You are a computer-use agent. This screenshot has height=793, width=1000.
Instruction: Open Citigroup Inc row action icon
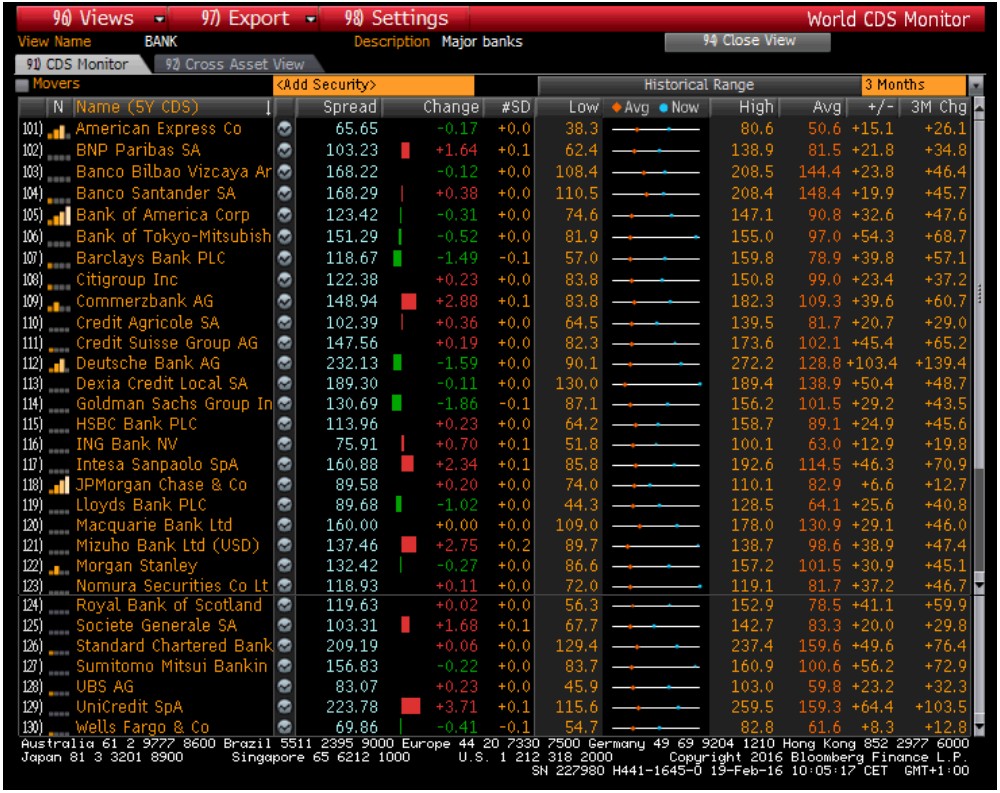[x=284, y=280]
